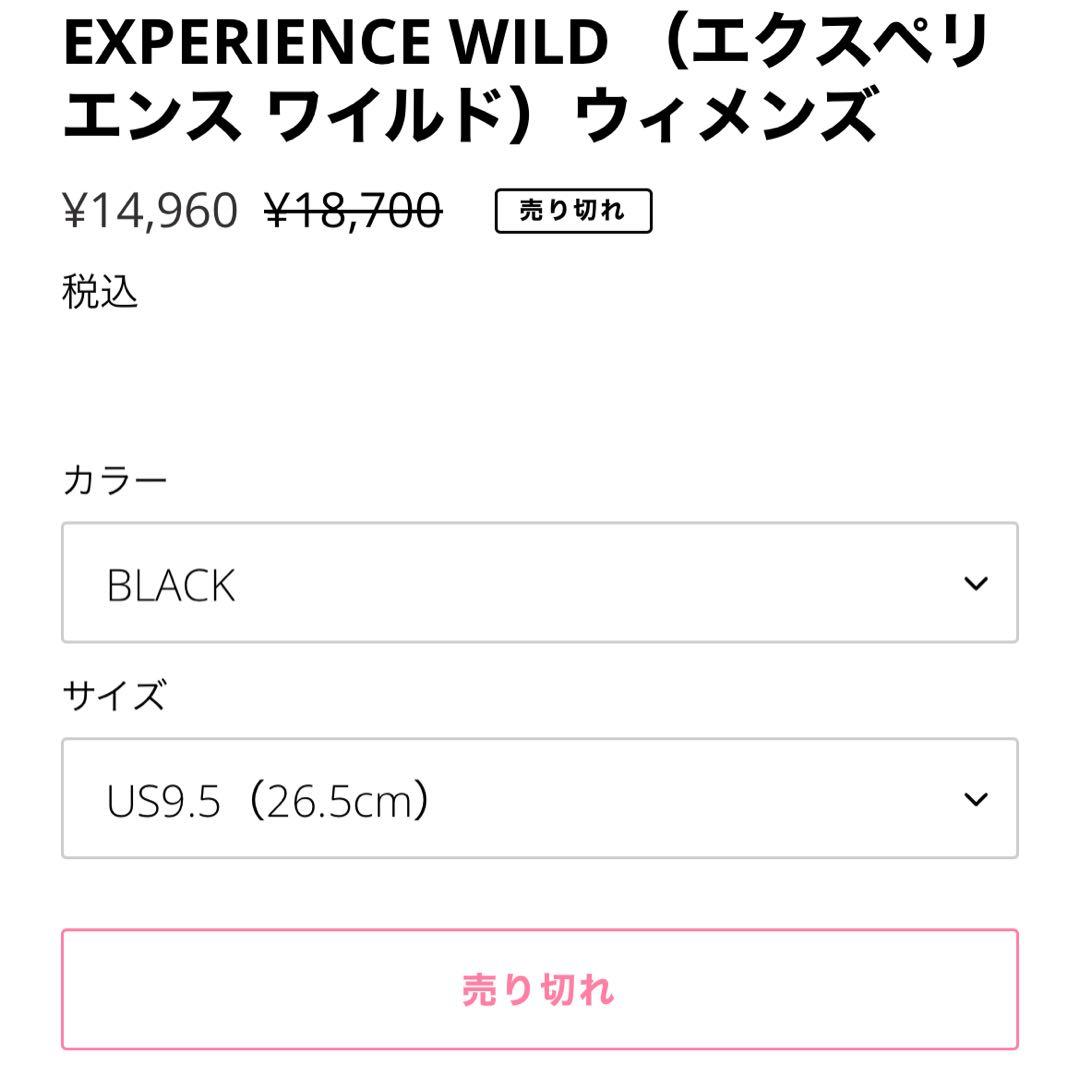The width and height of the screenshot is (1080, 1068).
Task: Click ワイルド in the title's second line
Action: tap(384, 115)
